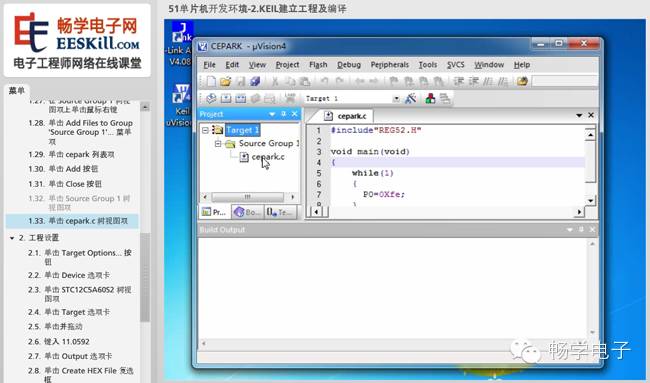Close the Project panel
This screenshot has width=650, height=383.
295,114
